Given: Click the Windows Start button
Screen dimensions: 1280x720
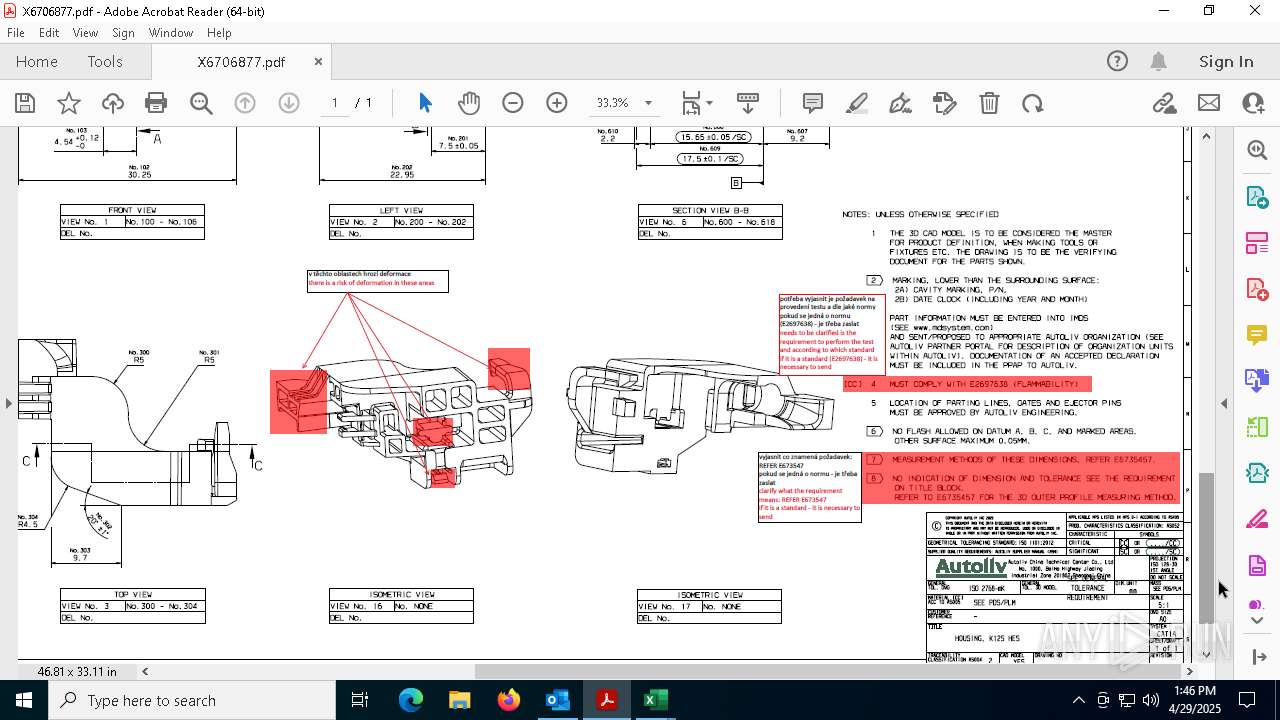Looking at the screenshot, I should 24,700.
